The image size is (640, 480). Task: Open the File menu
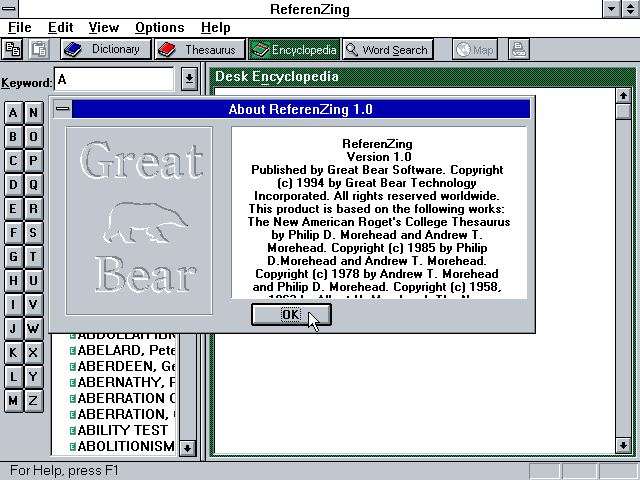point(20,27)
